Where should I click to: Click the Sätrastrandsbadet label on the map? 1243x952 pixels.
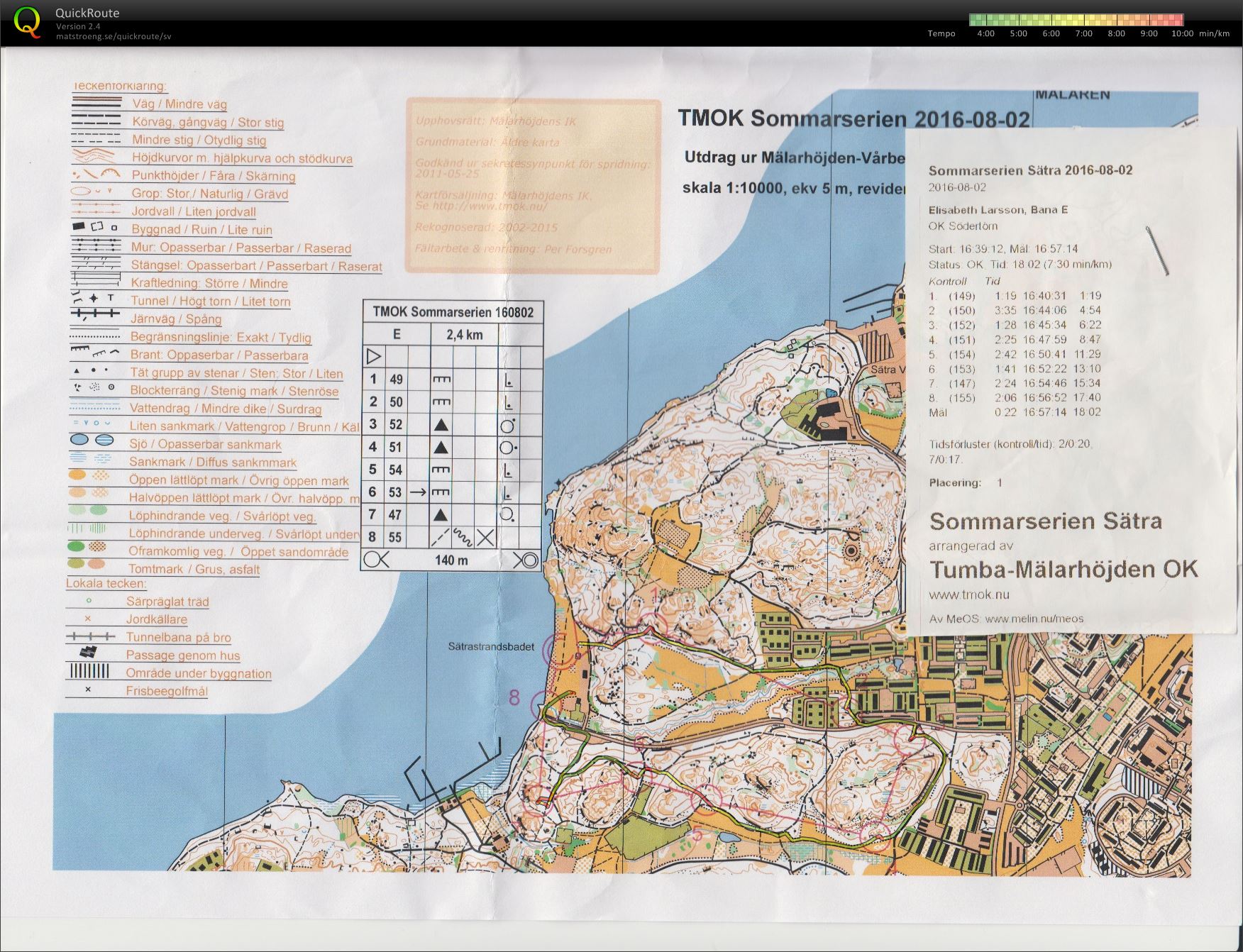pyautogui.click(x=491, y=647)
